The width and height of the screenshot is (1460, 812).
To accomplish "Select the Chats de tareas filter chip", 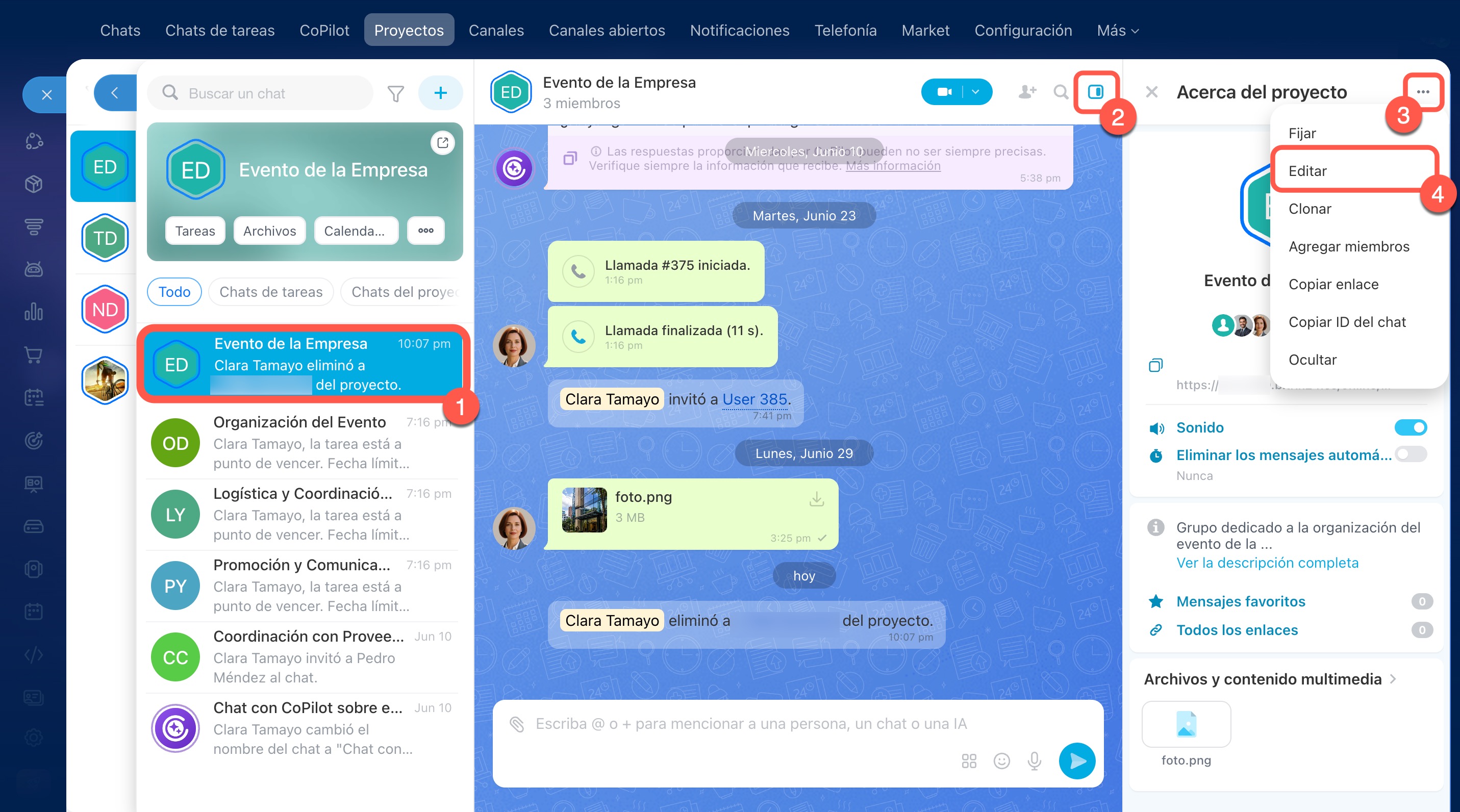I will (x=271, y=292).
